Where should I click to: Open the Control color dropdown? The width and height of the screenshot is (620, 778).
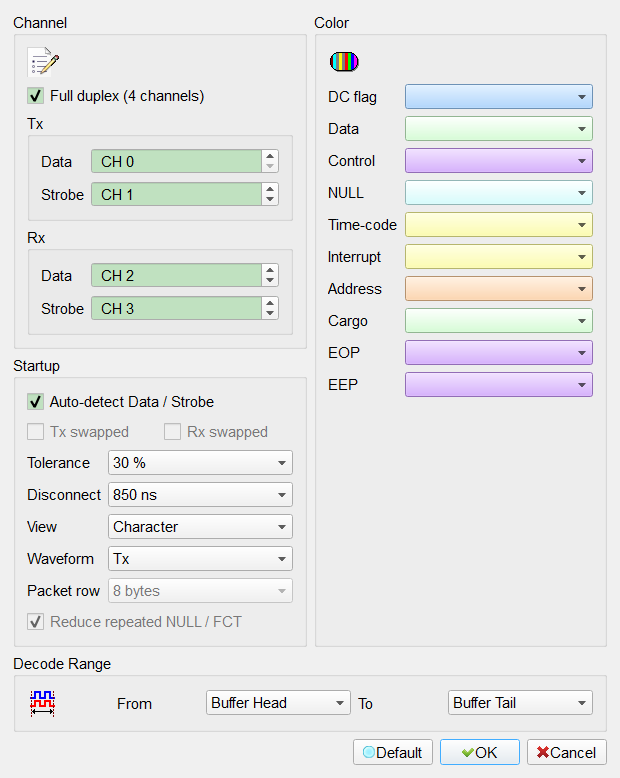(x=498, y=161)
